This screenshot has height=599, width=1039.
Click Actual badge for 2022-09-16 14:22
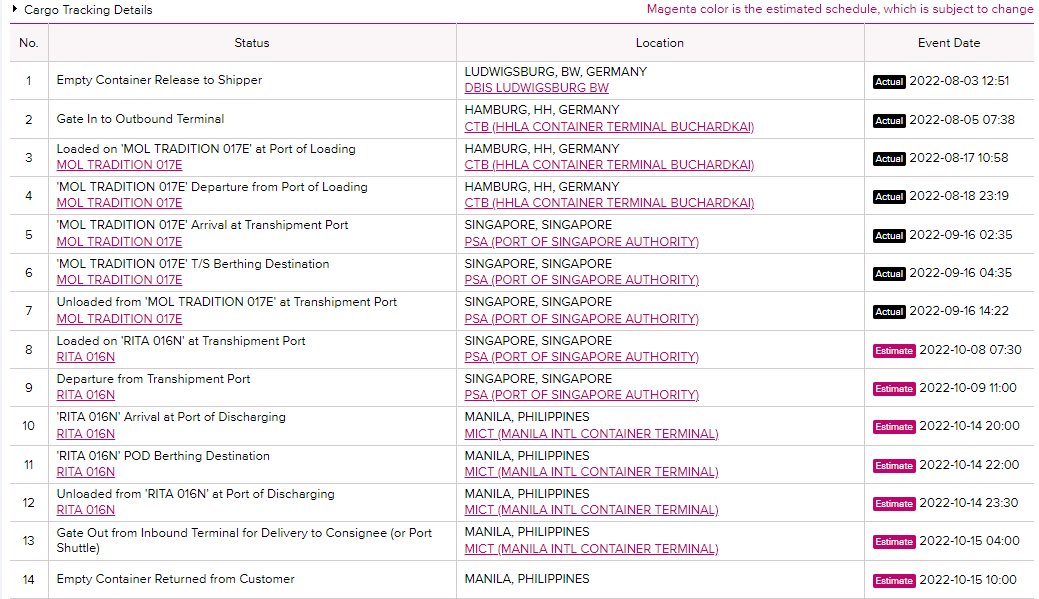(889, 311)
